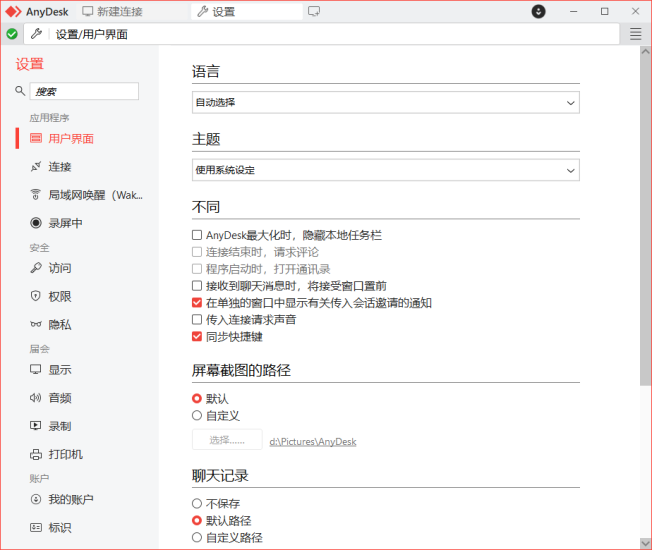Image resolution: width=652 pixels, height=550 pixels.
Task: Enable 传入连接请求声音 checkbox
Action: 197,320
